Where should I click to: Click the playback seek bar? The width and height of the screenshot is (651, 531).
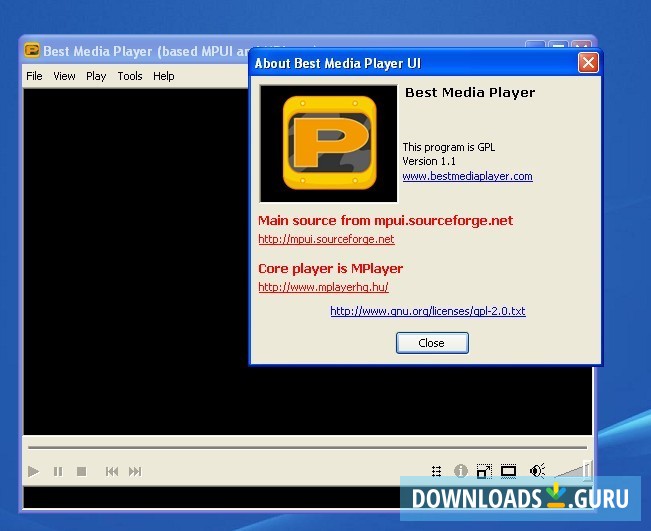point(307,448)
